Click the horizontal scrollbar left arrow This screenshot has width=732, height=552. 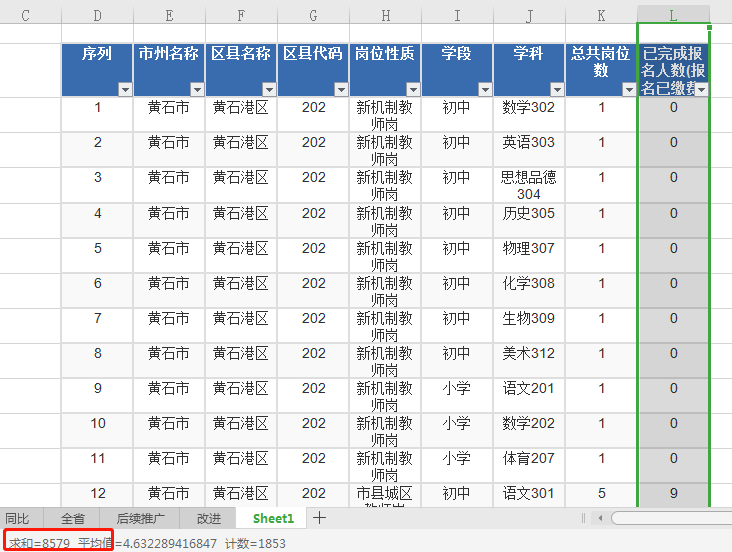pos(599,518)
